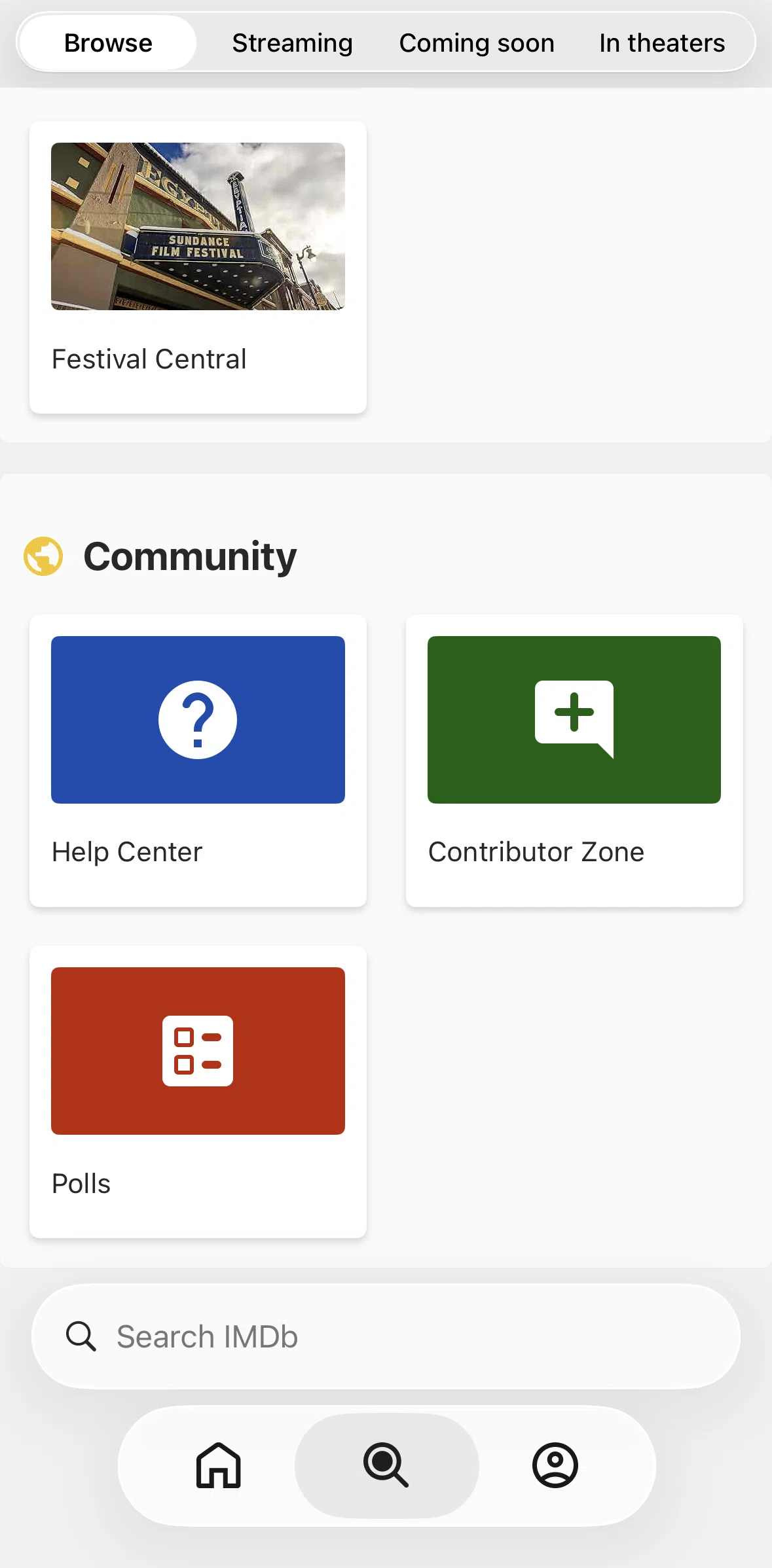
Task: Tap the Festival Central label
Action: (149, 359)
